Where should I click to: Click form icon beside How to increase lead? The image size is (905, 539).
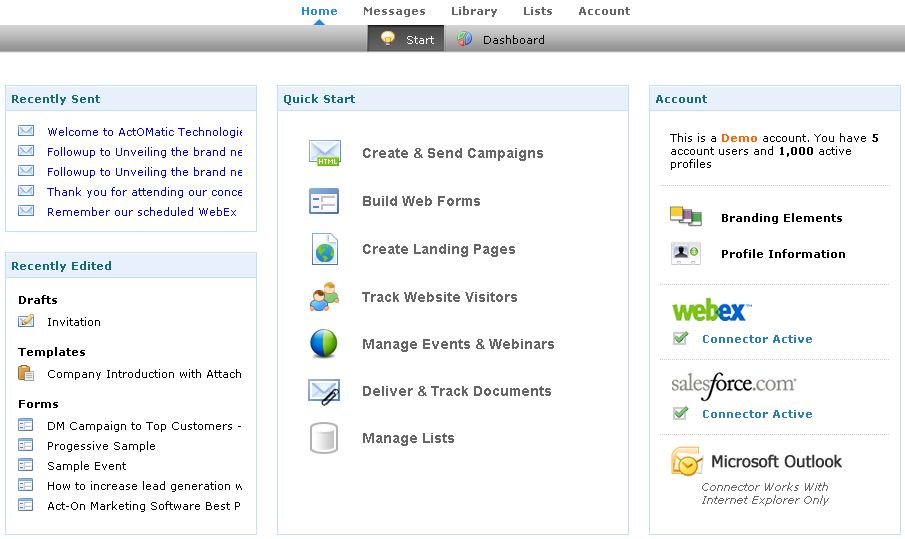[x=26, y=485]
